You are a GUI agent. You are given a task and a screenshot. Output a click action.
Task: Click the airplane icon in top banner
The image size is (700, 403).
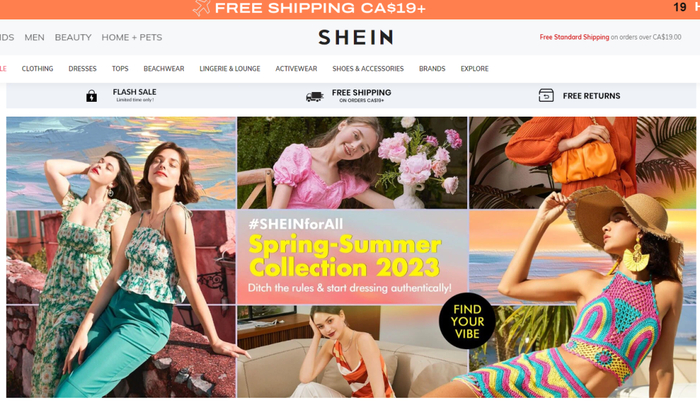point(201,8)
